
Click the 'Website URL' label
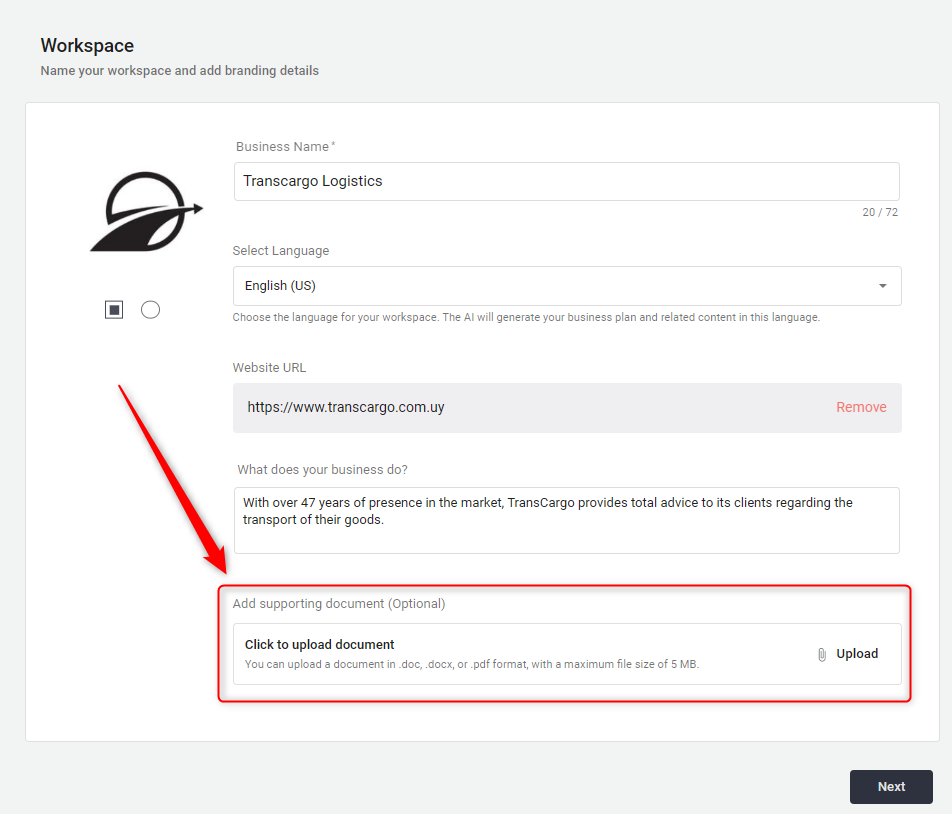pyautogui.click(x=269, y=368)
